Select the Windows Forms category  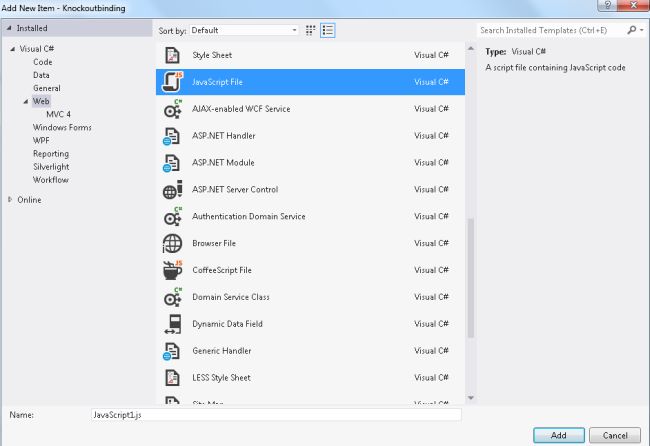[62, 128]
